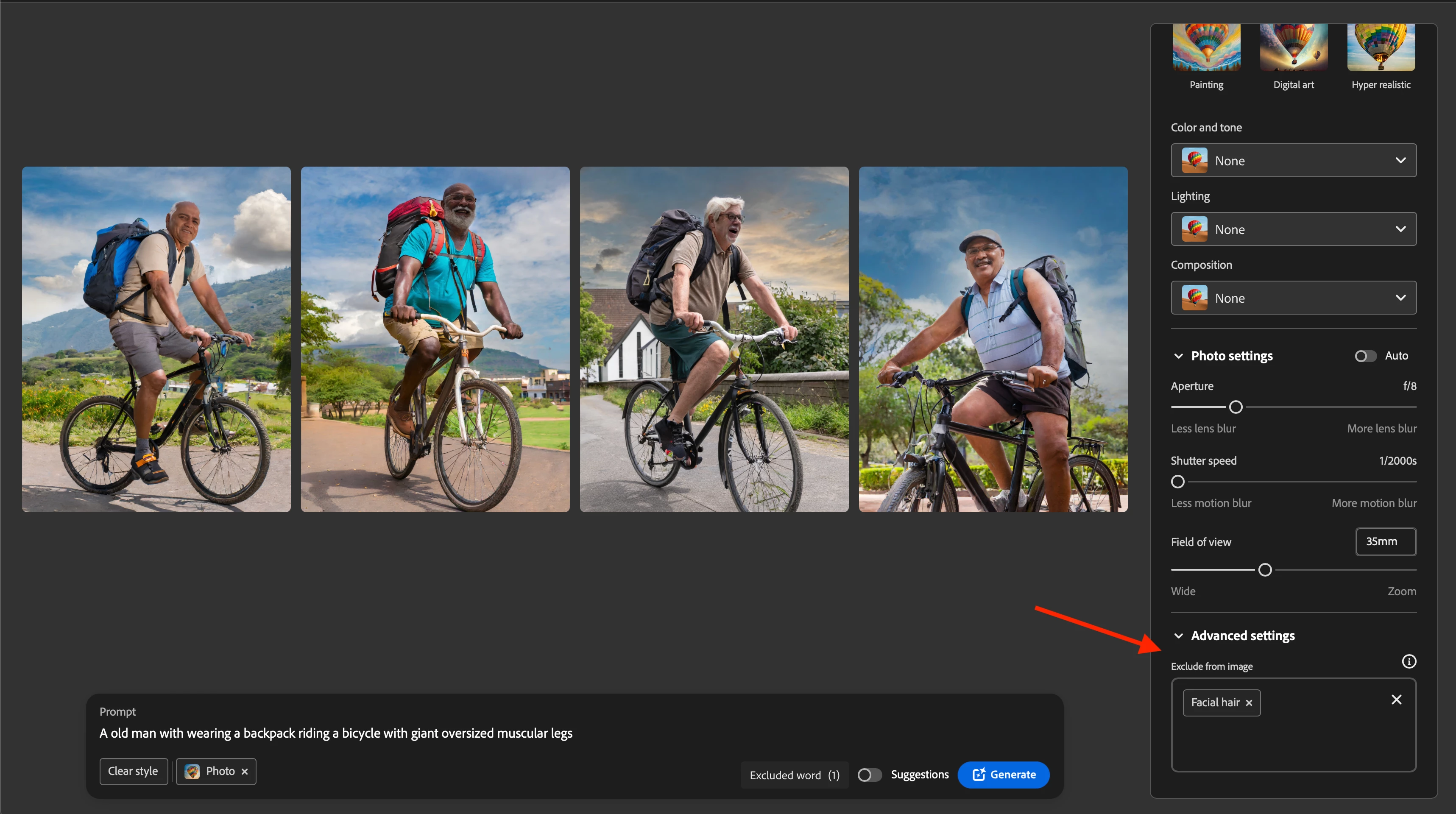Click the Exclude from image info icon
1456x814 pixels.
1409,661
